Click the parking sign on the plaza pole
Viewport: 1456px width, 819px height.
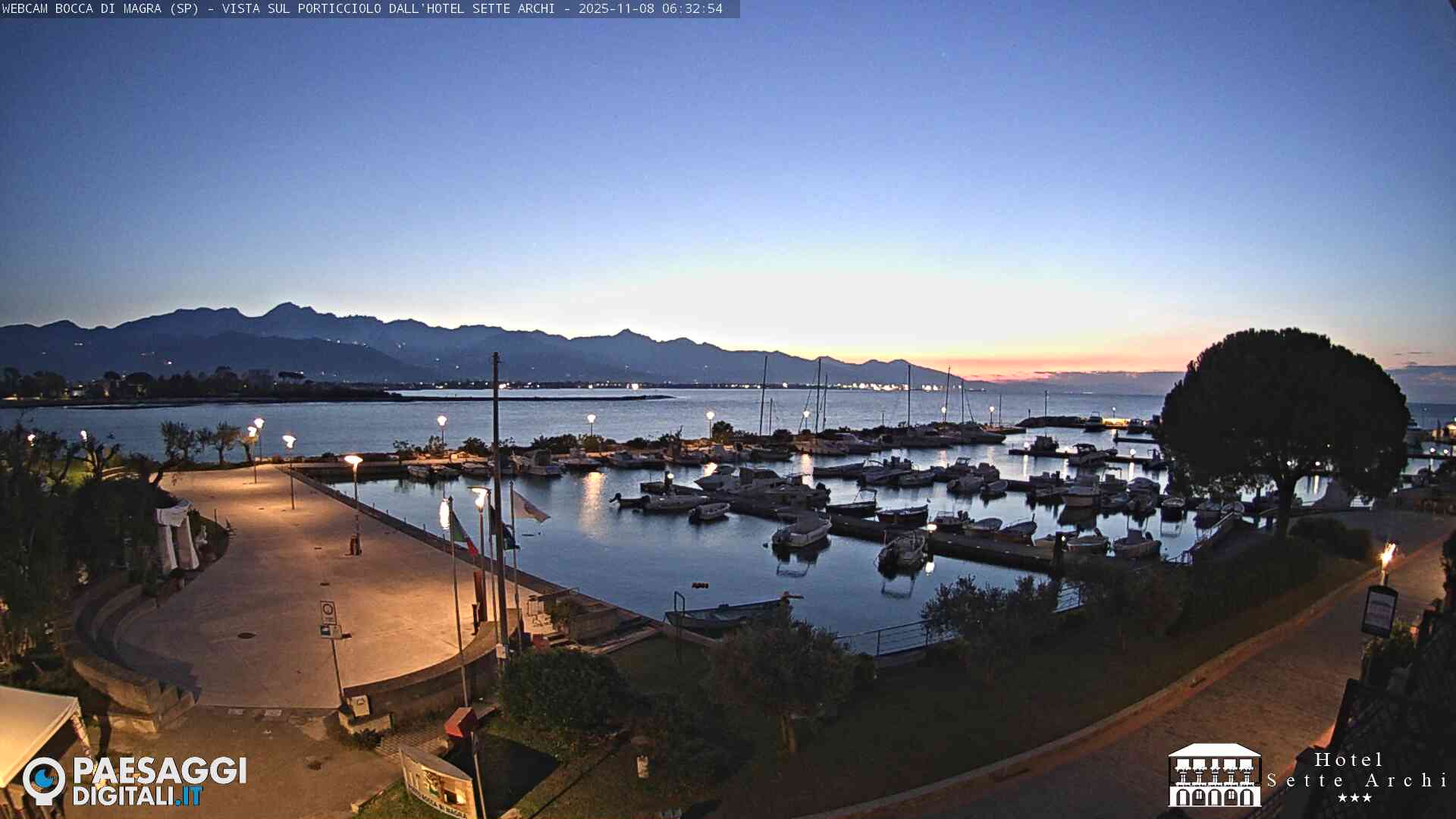click(328, 612)
